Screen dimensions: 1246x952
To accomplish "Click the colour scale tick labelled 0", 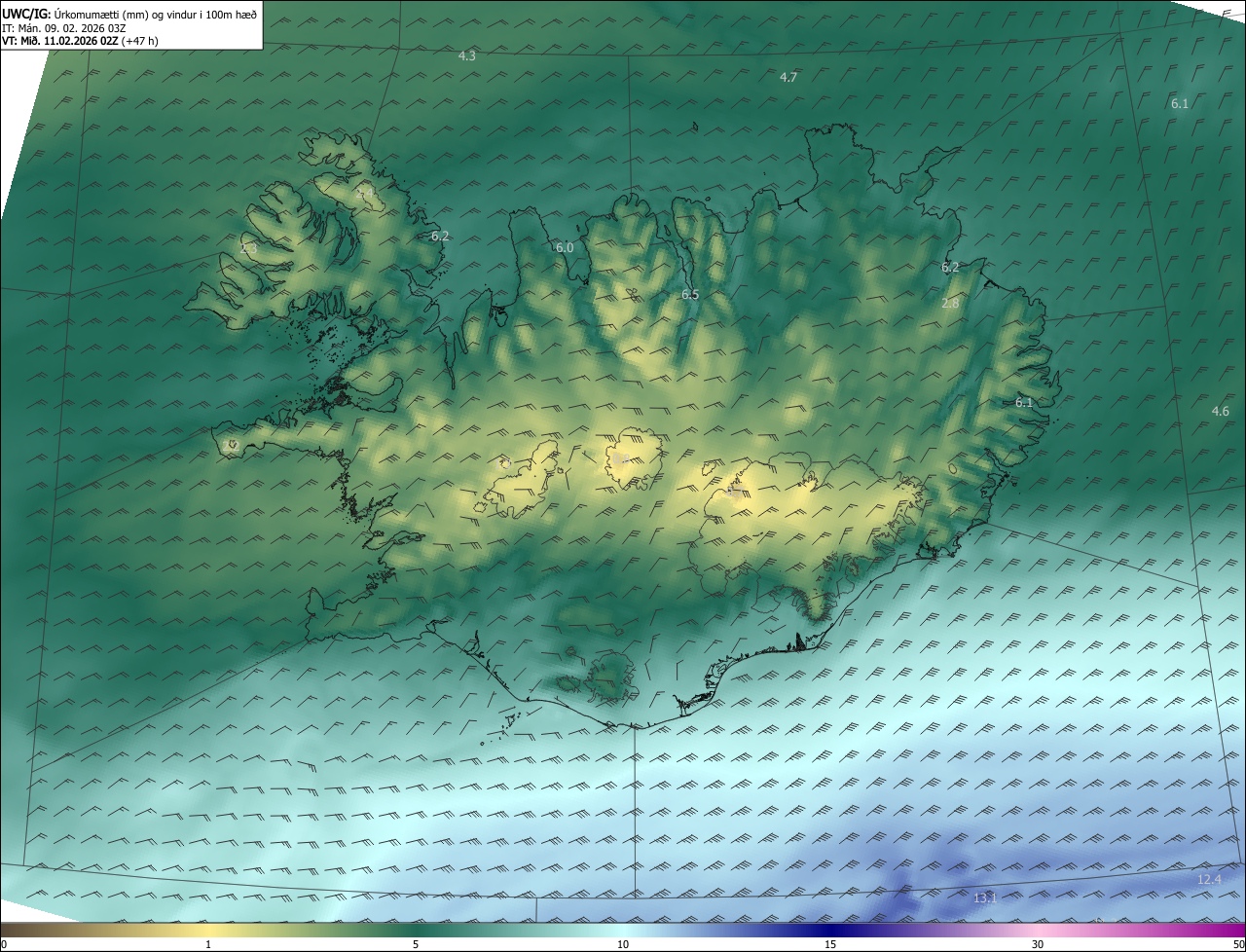I will [3, 944].
